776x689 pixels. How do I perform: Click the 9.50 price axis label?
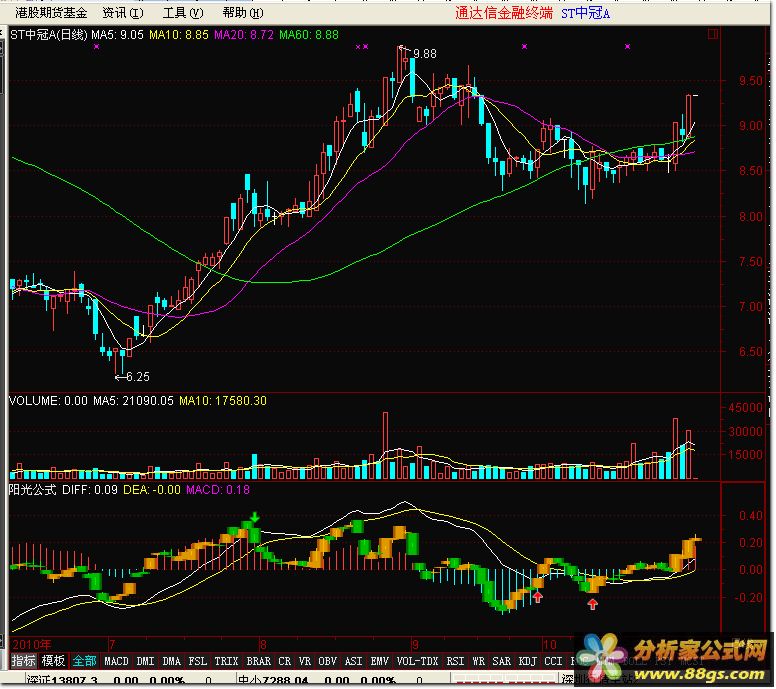pos(750,81)
